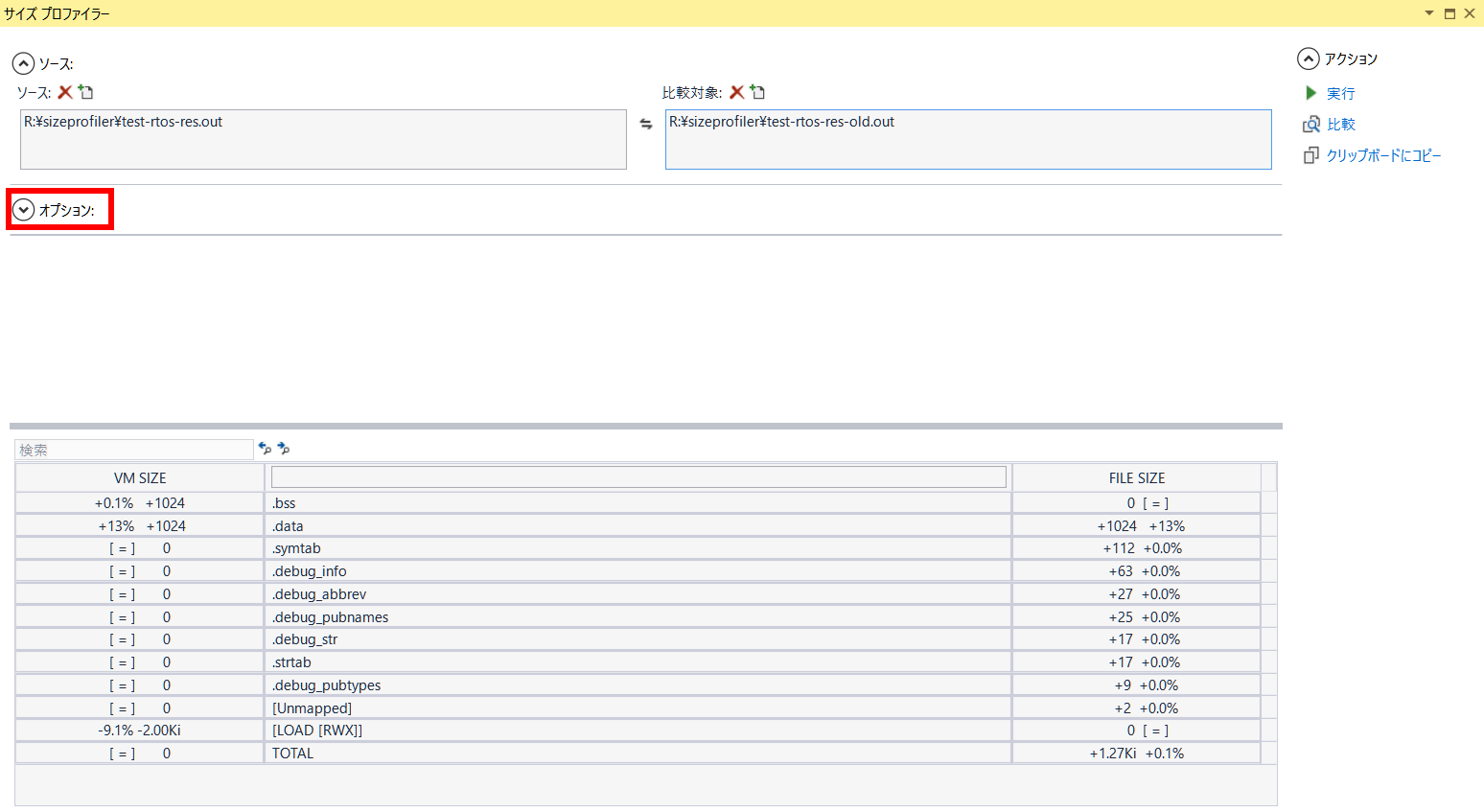Click the green run arrow icon
The image size is (1484, 812).
pos(1310,93)
